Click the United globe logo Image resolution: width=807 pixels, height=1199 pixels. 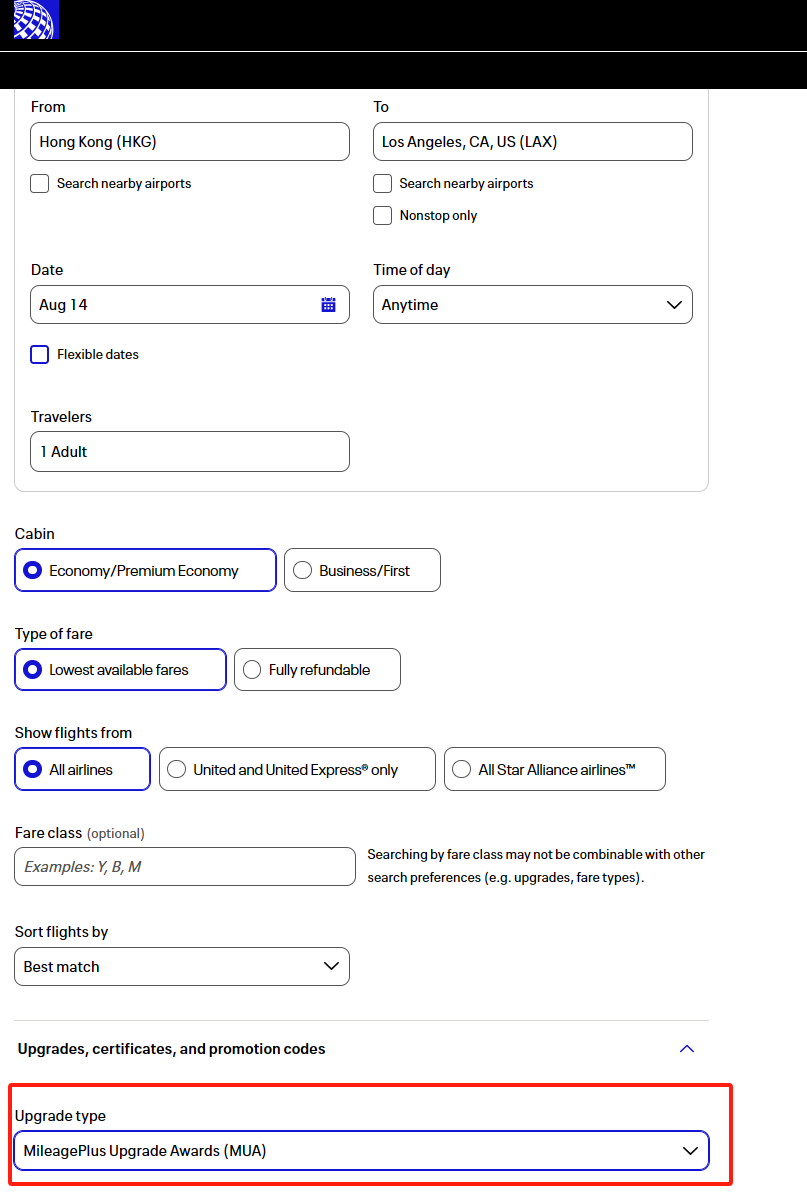click(x=36, y=20)
